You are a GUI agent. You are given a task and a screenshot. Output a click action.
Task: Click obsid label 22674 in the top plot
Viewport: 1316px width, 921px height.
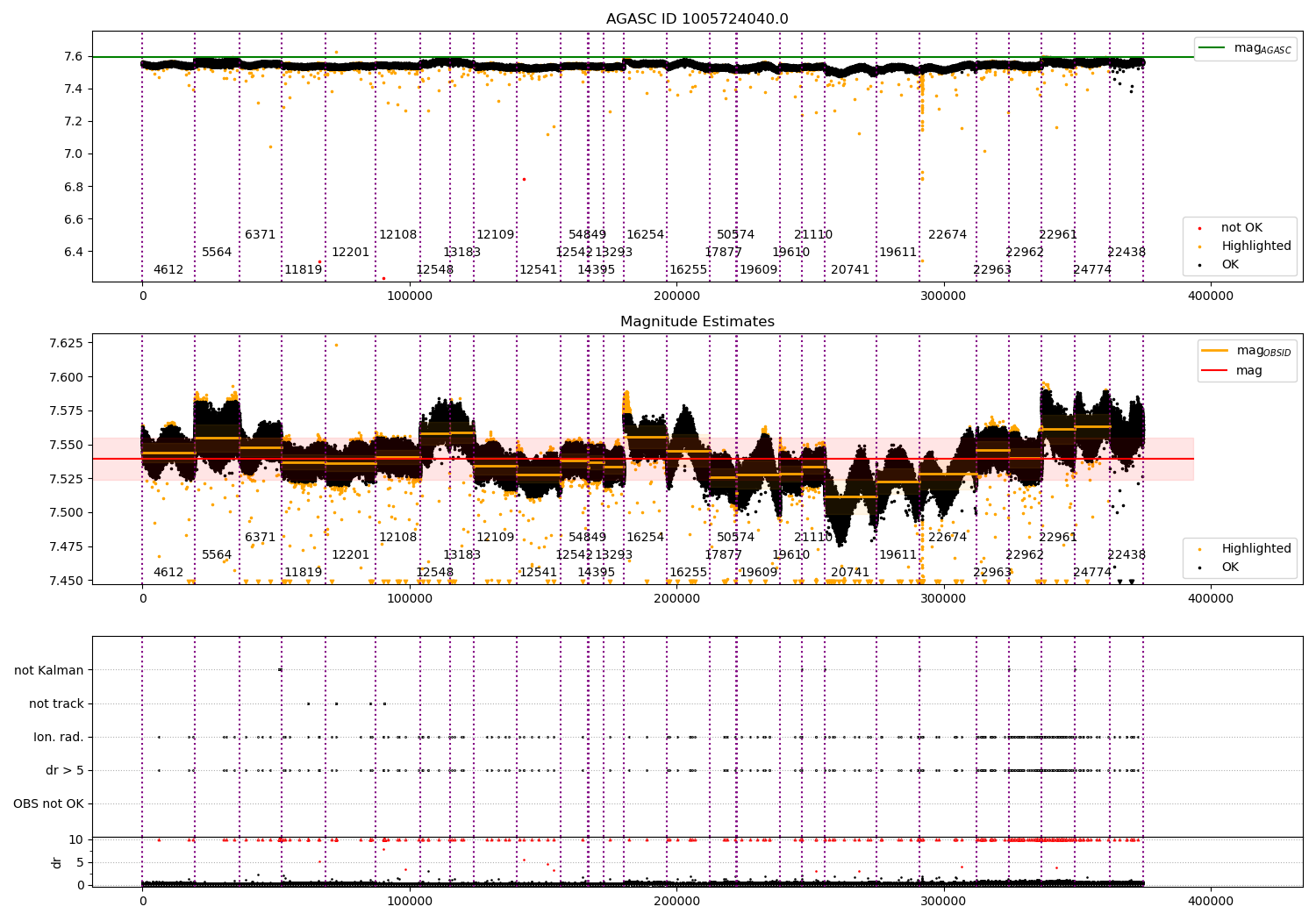point(947,234)
